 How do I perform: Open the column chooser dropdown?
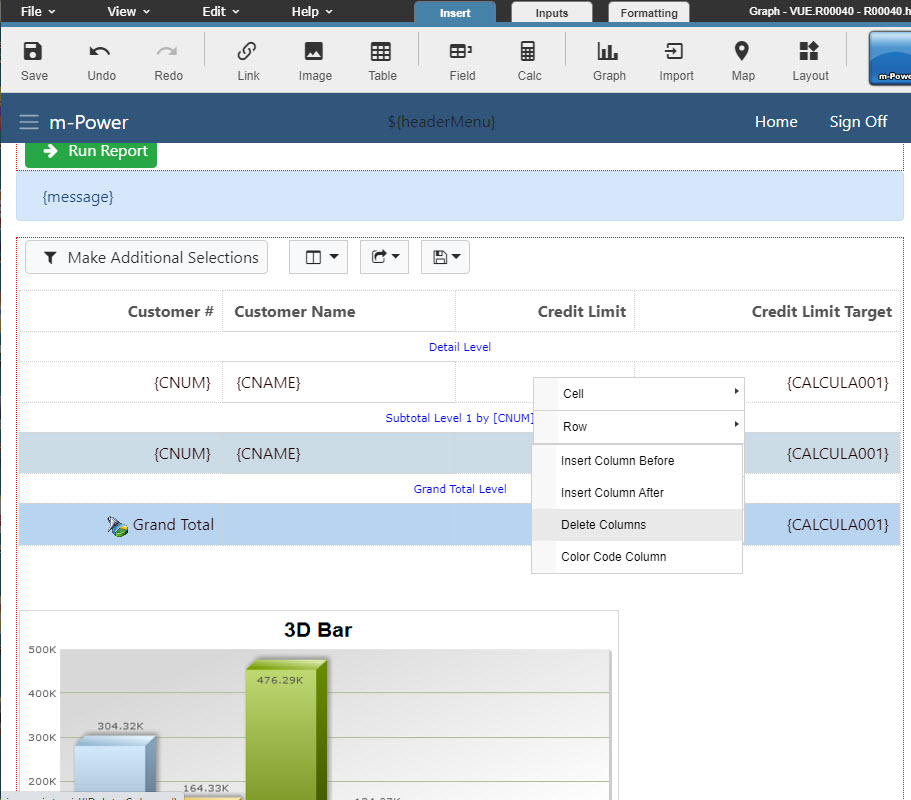click(318, 257)
